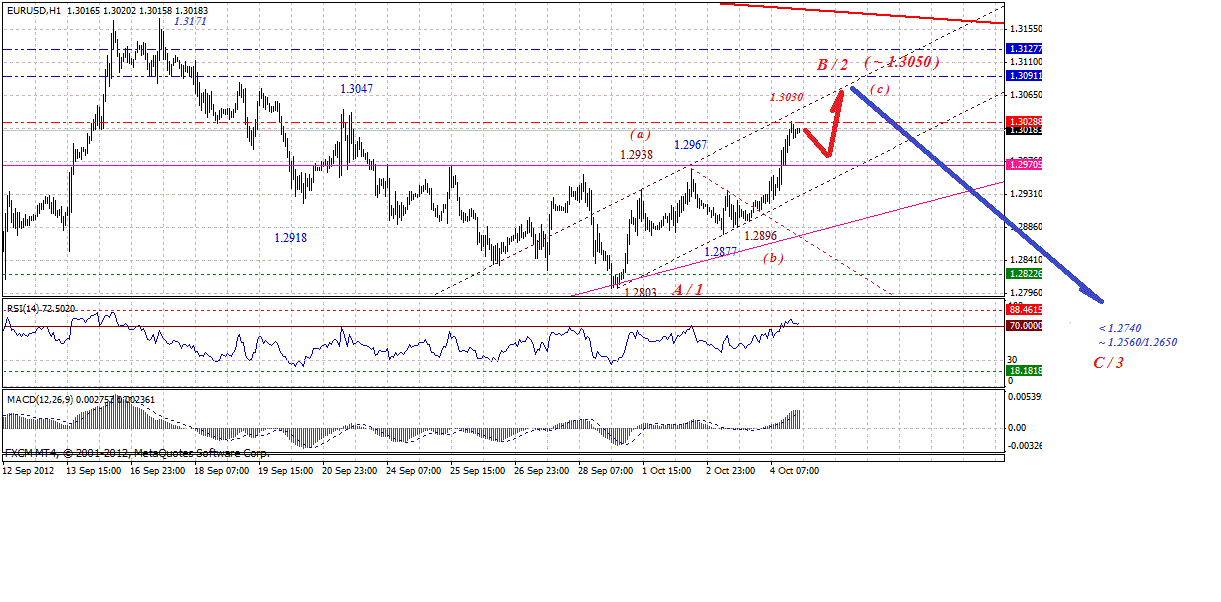Click the 1.2803 low annotation

[640, 292]
